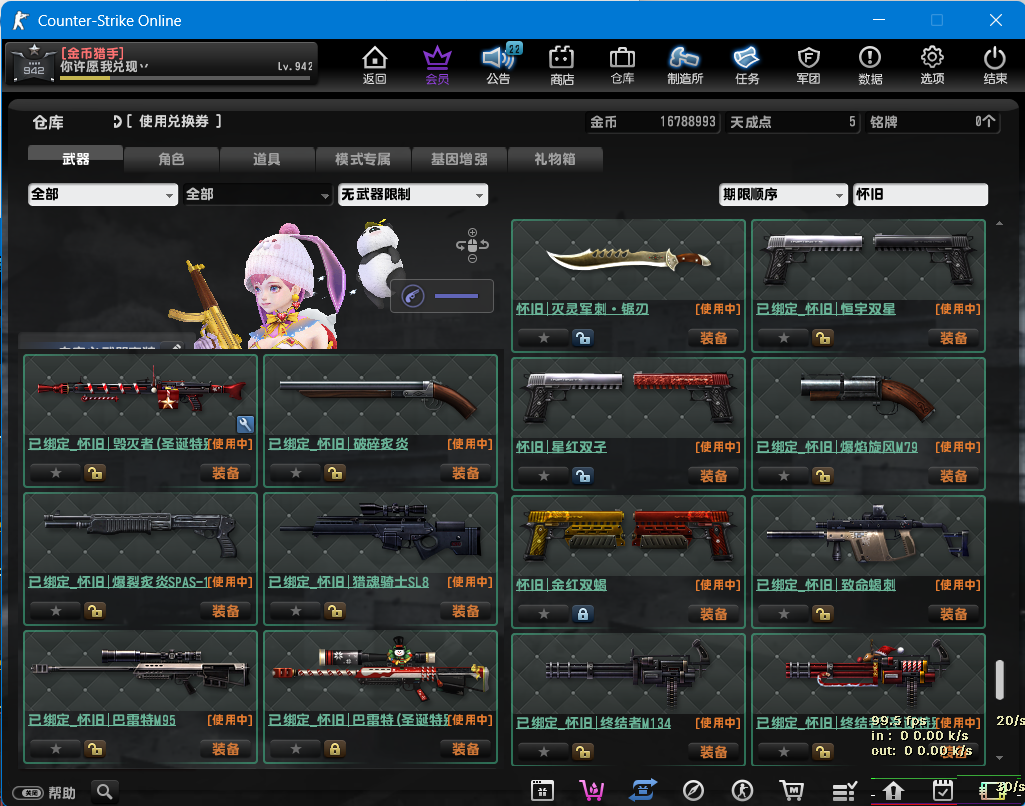Open the 无武器限制 dropdown
The height and width of the screenshot is (806, 1025).
point(412,194)
